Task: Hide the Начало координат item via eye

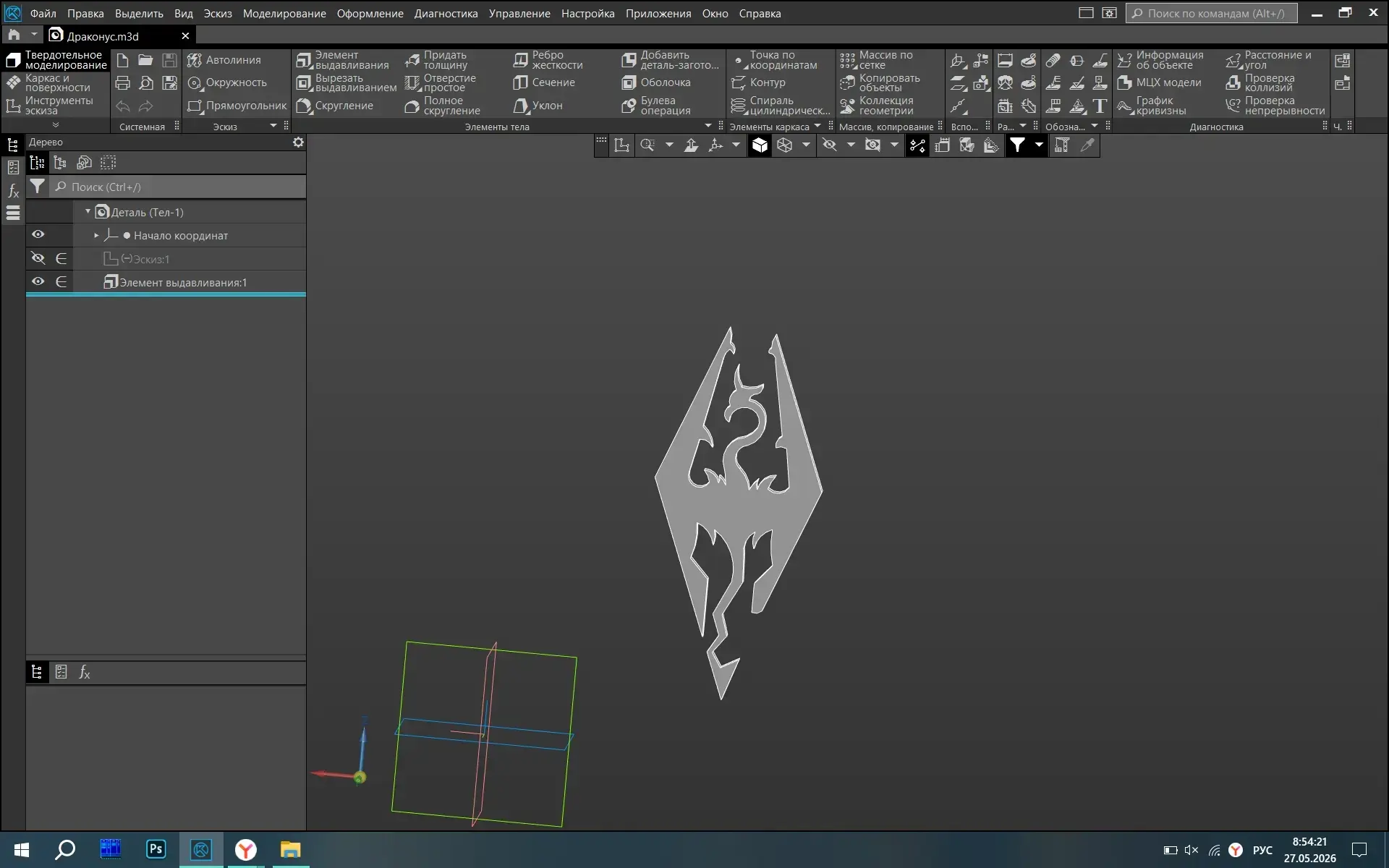Action: 38,234
